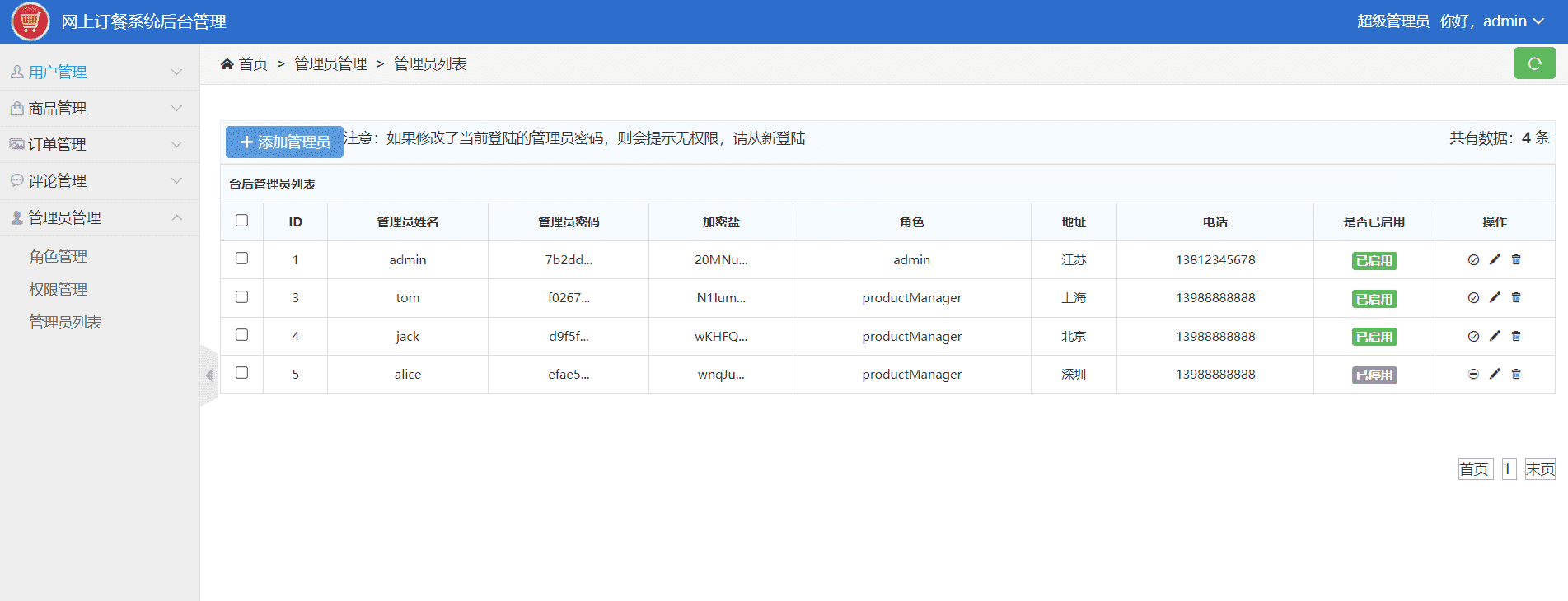
Task: Click 已启用 badge in admin row
Action: pyautogui.click(x=1374, y=260)
